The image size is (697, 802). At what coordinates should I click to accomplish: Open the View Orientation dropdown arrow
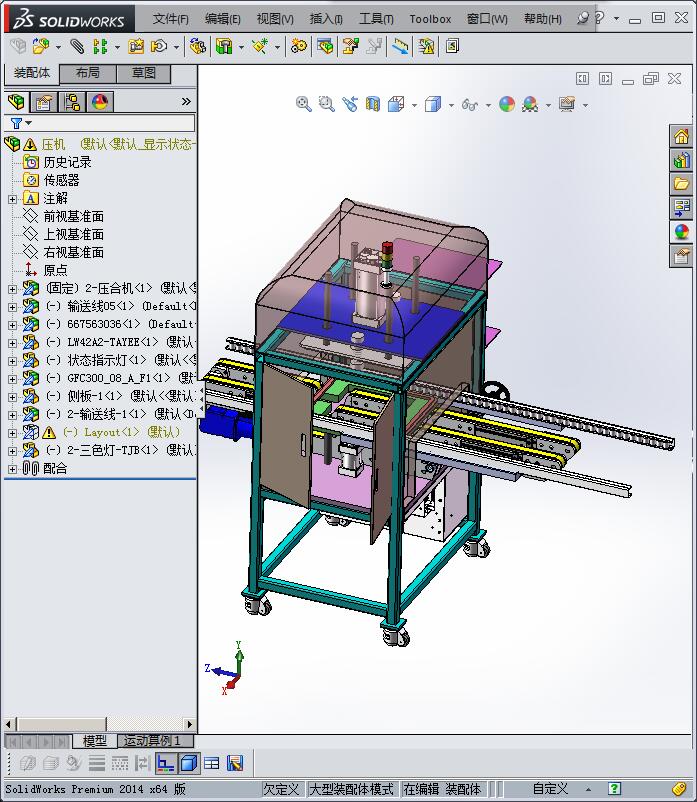(x=414, y=105)
